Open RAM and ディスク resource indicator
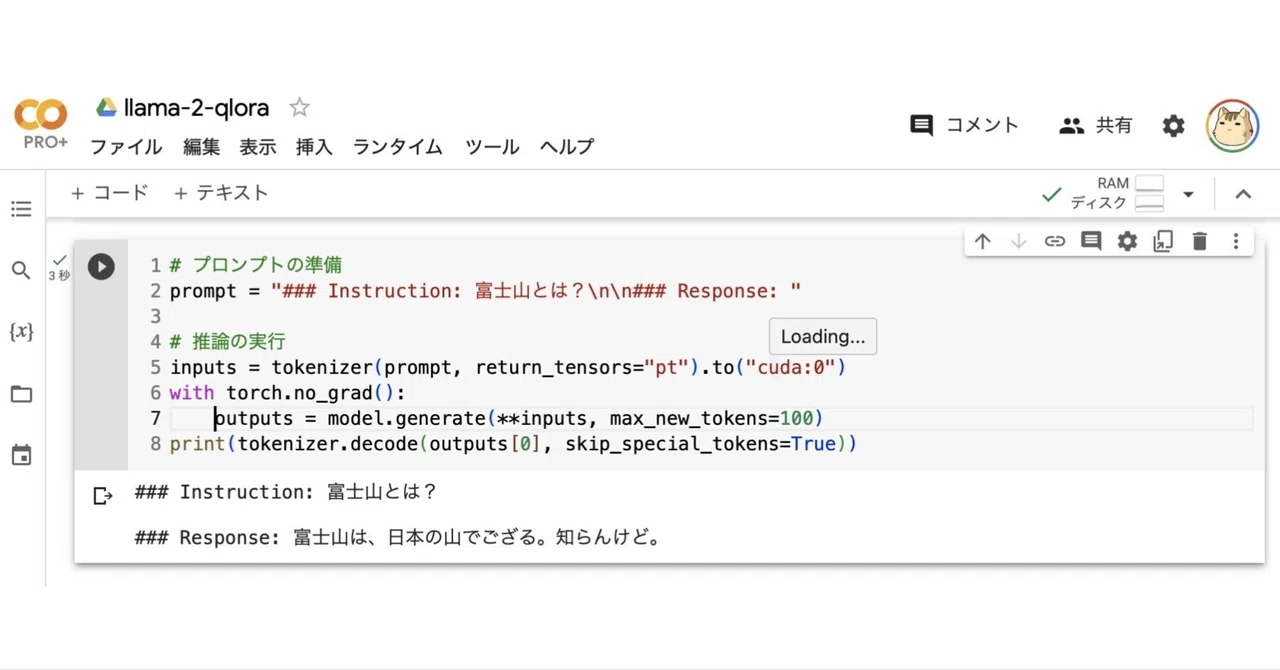1280x670 pixels. click(x=1118, y=193)
